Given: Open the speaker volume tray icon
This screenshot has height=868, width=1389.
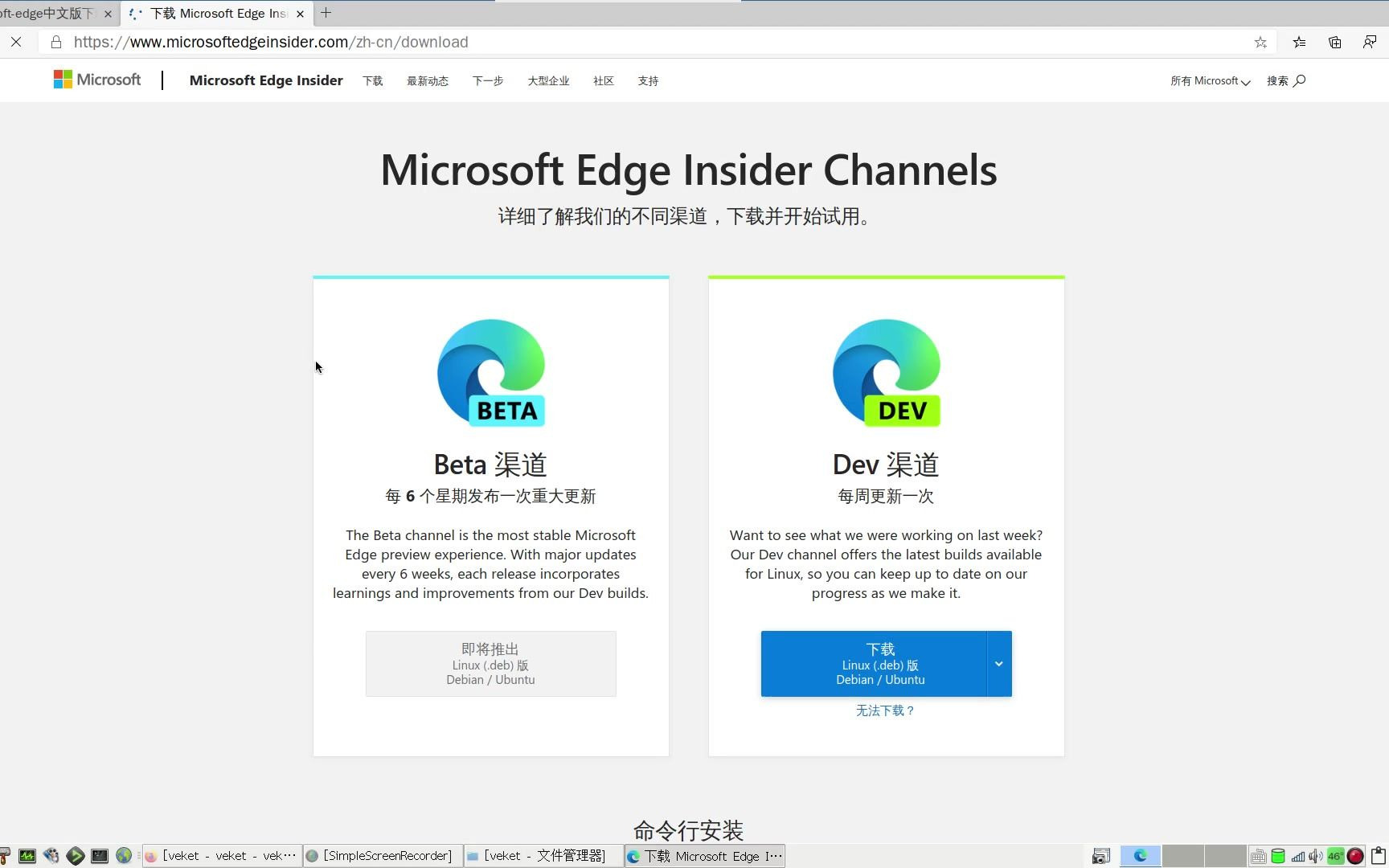Looking at the screenshot, I should [1316, 857].
